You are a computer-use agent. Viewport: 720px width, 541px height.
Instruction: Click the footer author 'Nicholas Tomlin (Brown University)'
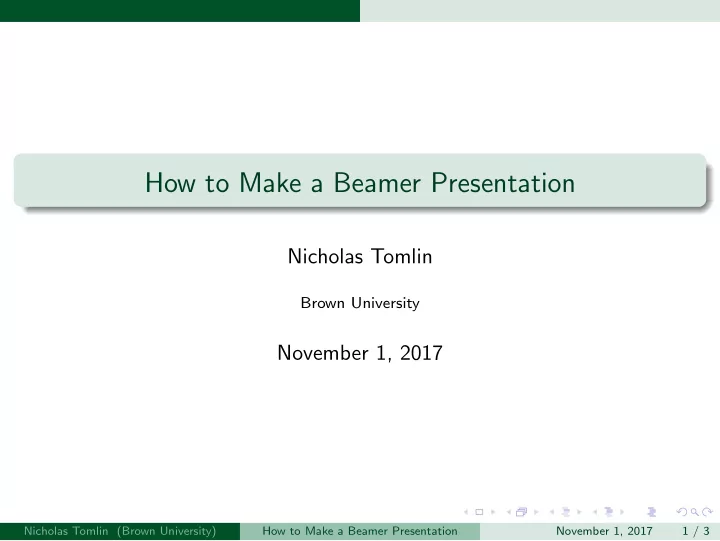click(120, 531)
